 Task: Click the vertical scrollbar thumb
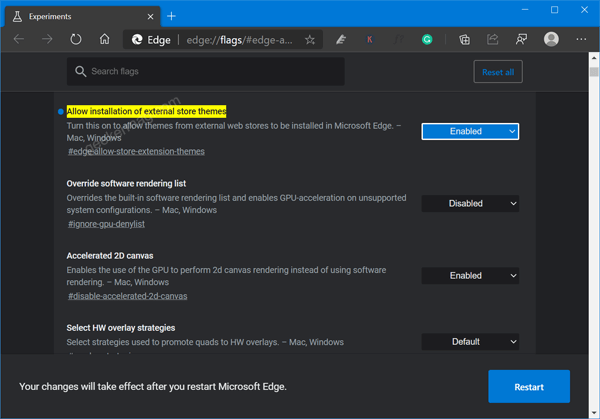(594, 72)
